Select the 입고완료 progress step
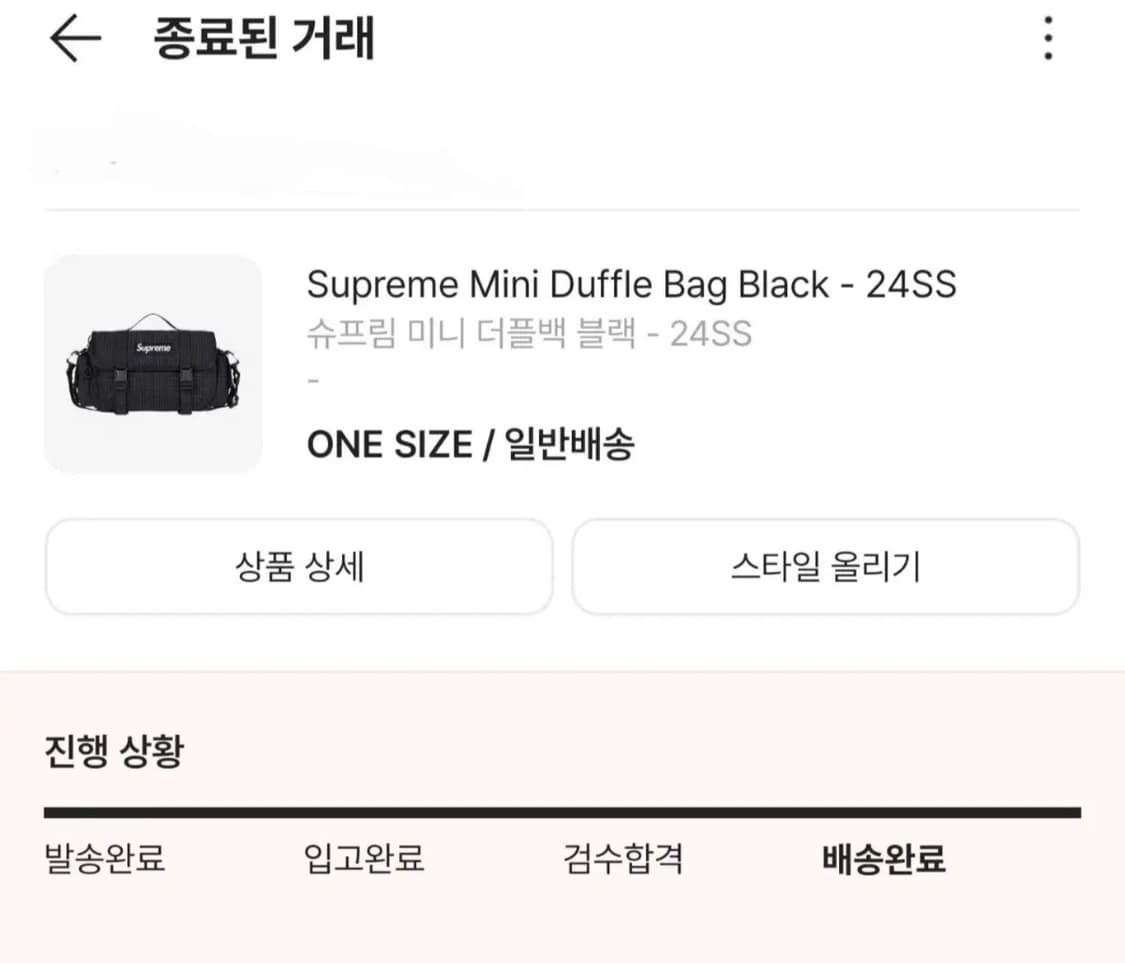The width and height of the screenshot is (1125, 963). pyautogui.click(x=364, y=858)
